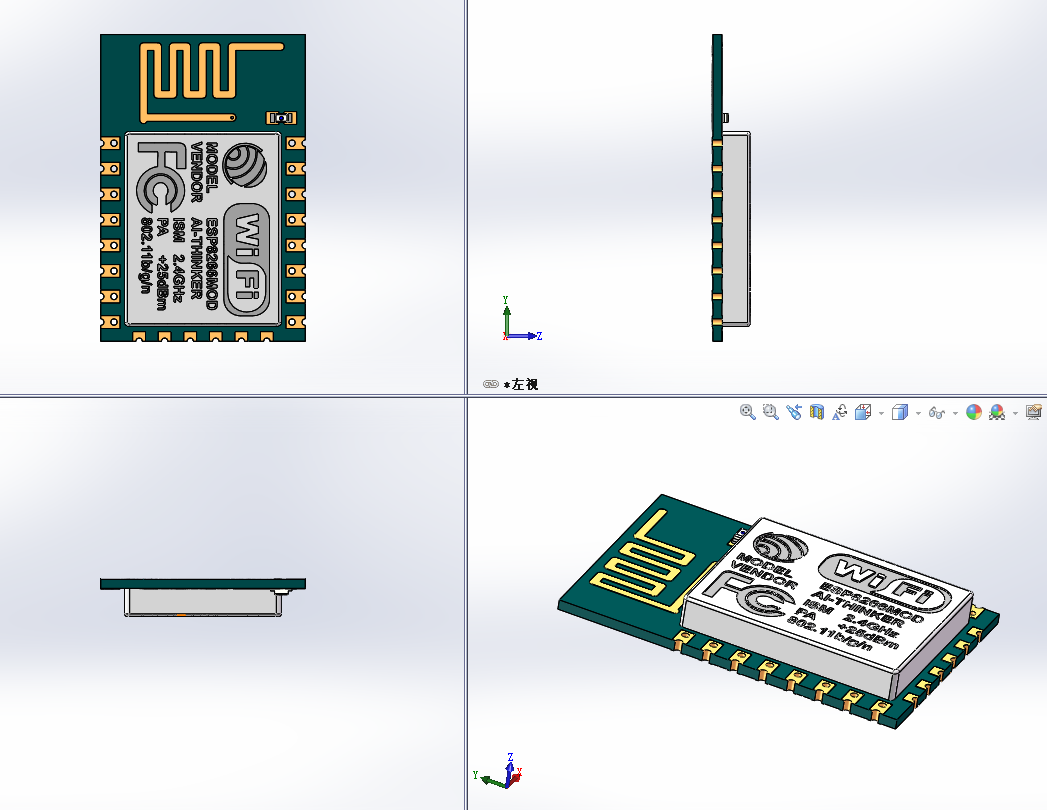Open the View Orientation cube icon
This screenshot has height=810, width=1047.
click(862, 412)
